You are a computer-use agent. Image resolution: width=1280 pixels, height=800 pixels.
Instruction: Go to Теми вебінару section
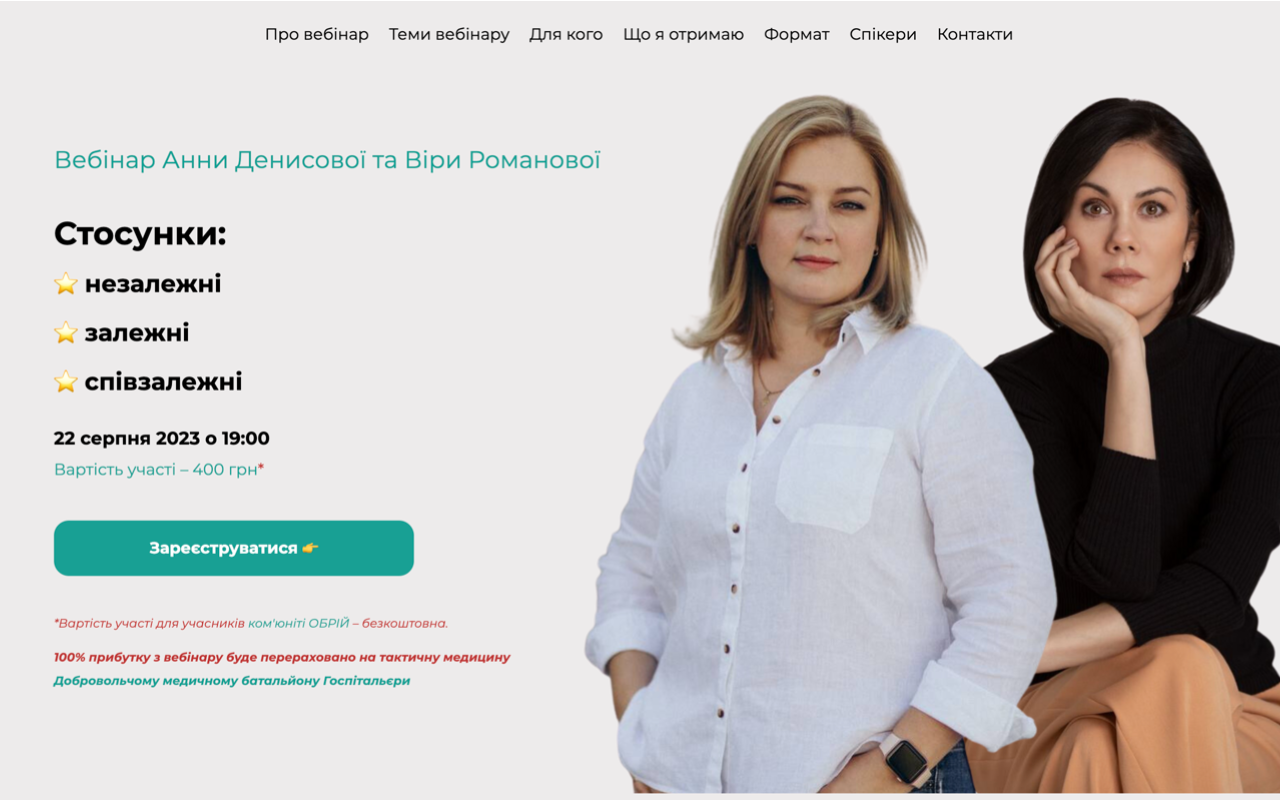coord(449,34)
